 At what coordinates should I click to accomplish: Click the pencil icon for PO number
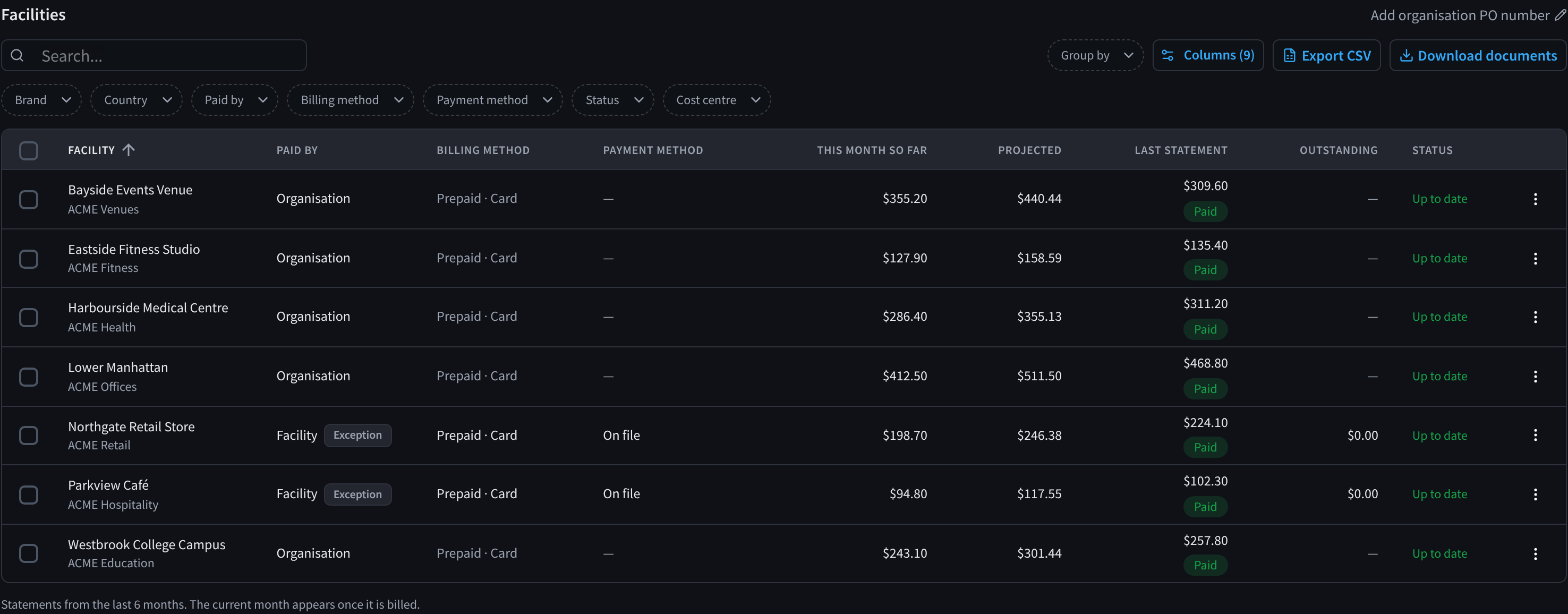[1560, 15]
